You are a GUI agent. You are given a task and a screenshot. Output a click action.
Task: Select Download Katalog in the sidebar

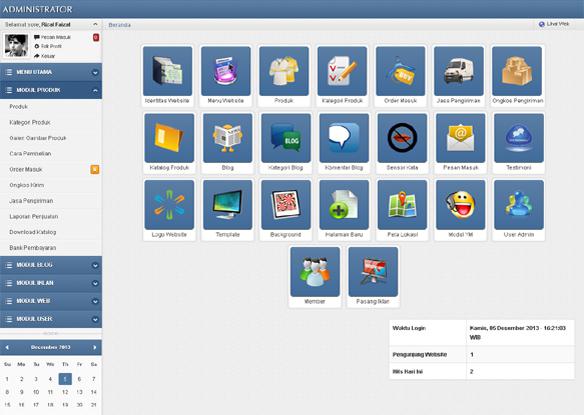33,232
